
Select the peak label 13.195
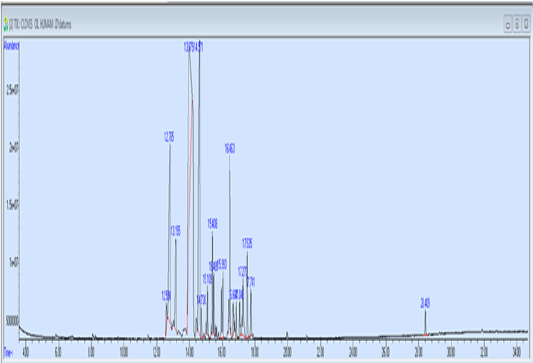[x=175, y=231]
